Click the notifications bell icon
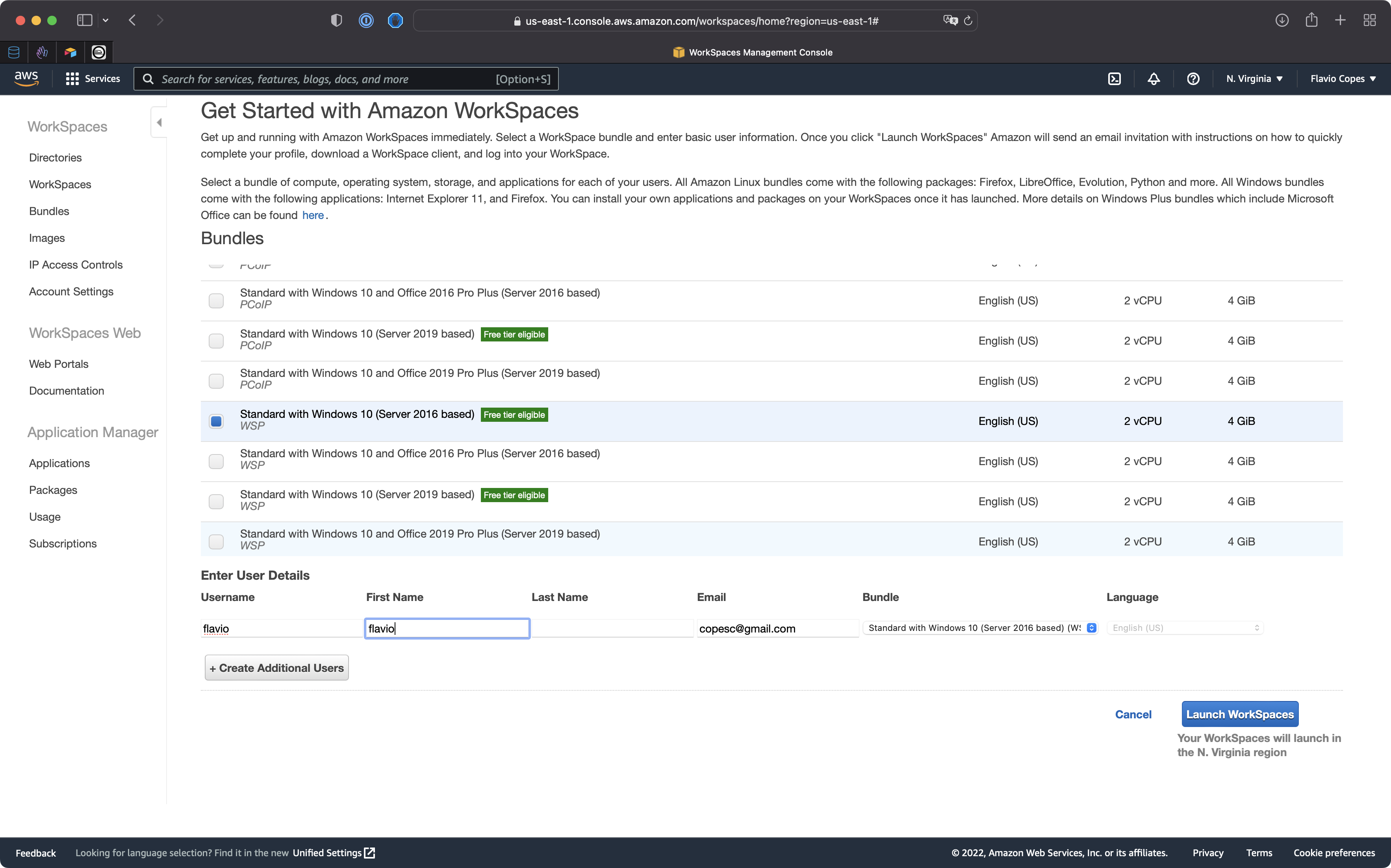 pos(1154,79)
